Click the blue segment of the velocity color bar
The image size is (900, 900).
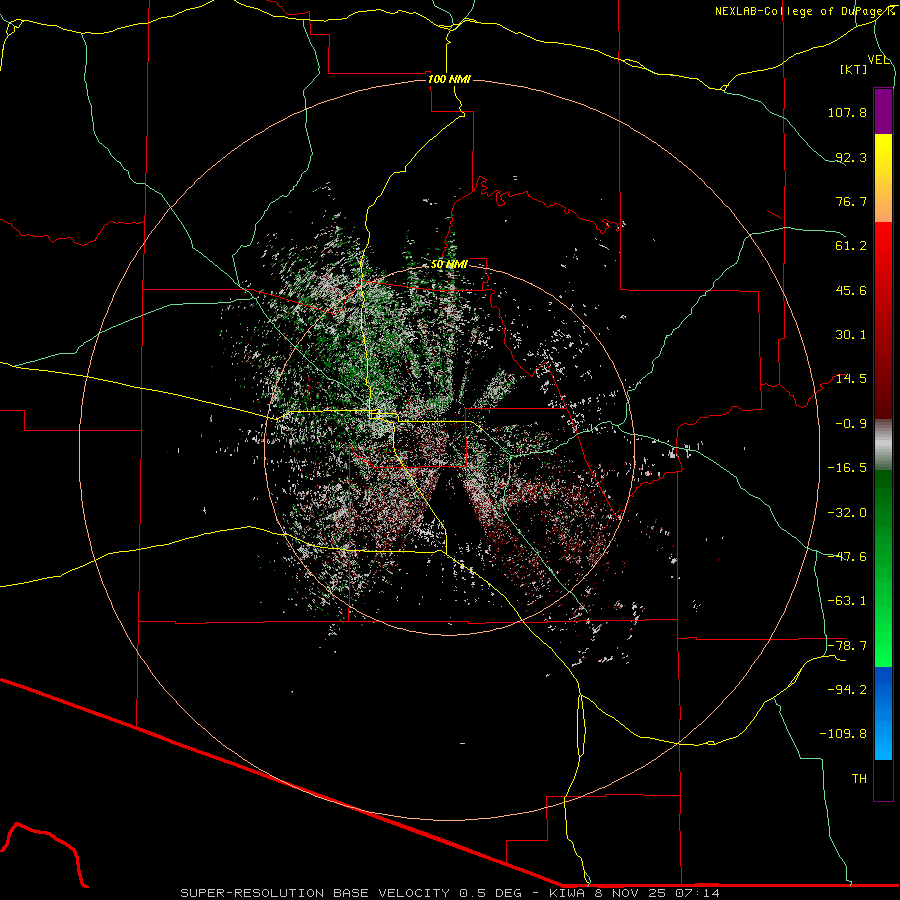point(883,713)
